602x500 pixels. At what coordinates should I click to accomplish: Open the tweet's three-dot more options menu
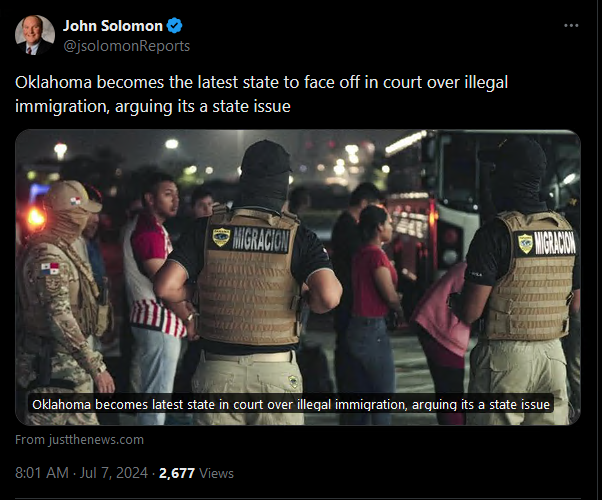click(571, 25)
